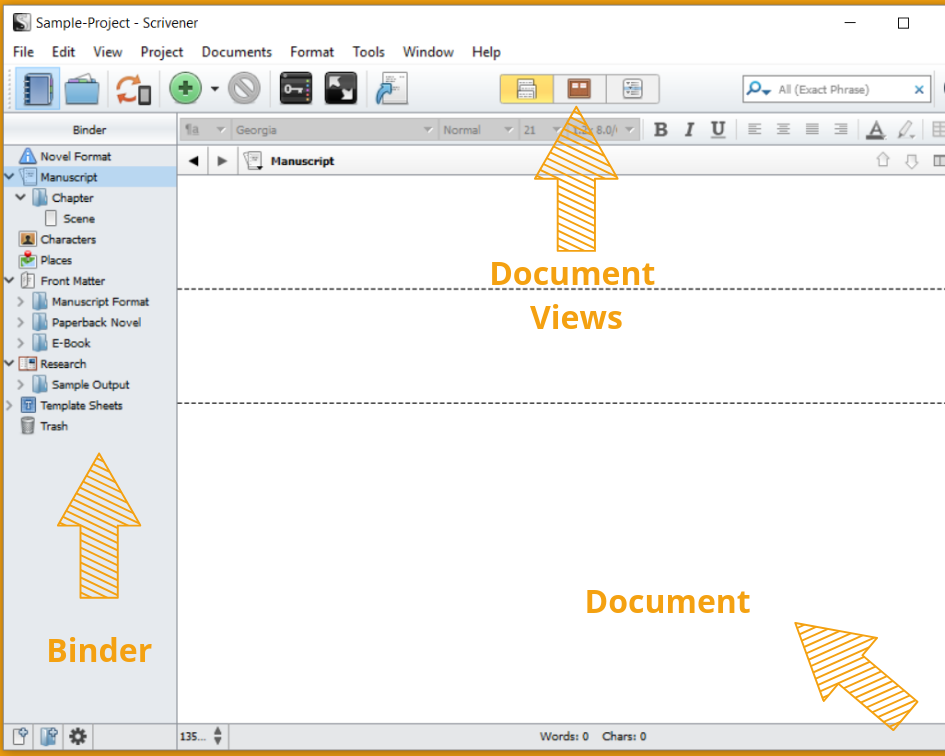Collapse the Chapter folder

pyautogui.click(x=20, y=197)
